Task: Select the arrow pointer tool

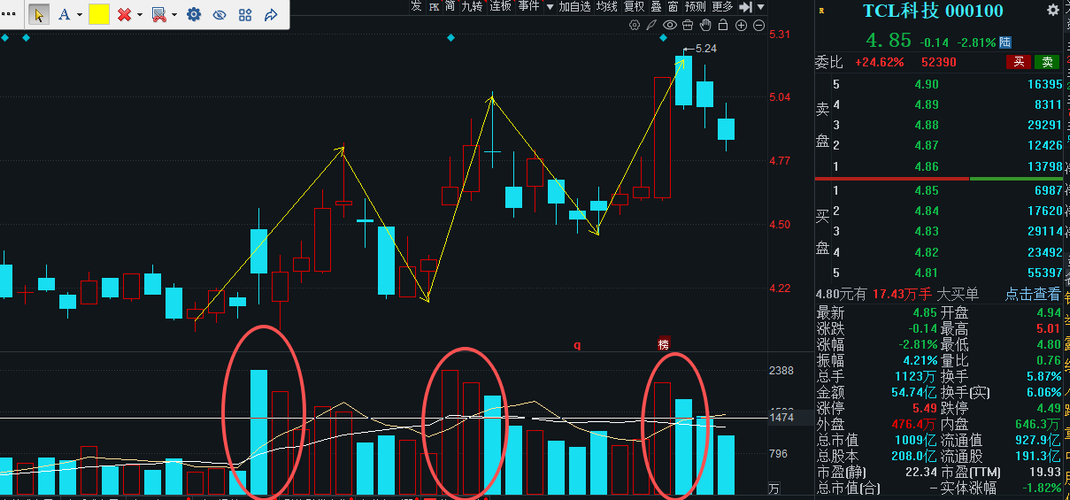Action: 39,14
